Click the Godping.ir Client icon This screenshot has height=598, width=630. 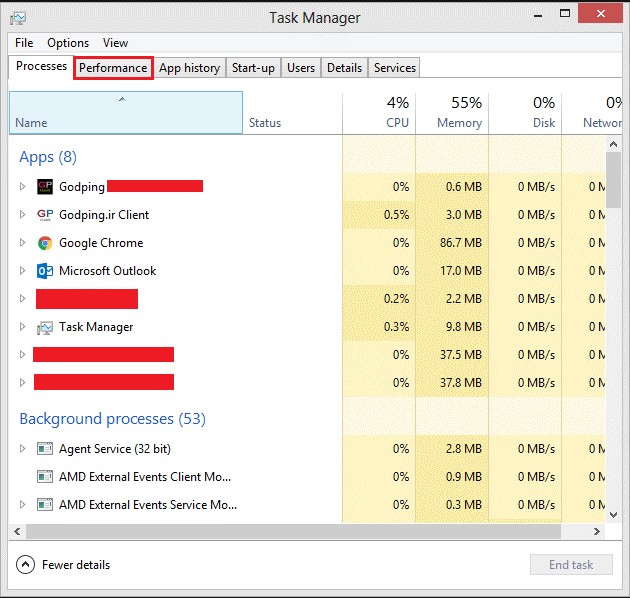click(45, 215)
